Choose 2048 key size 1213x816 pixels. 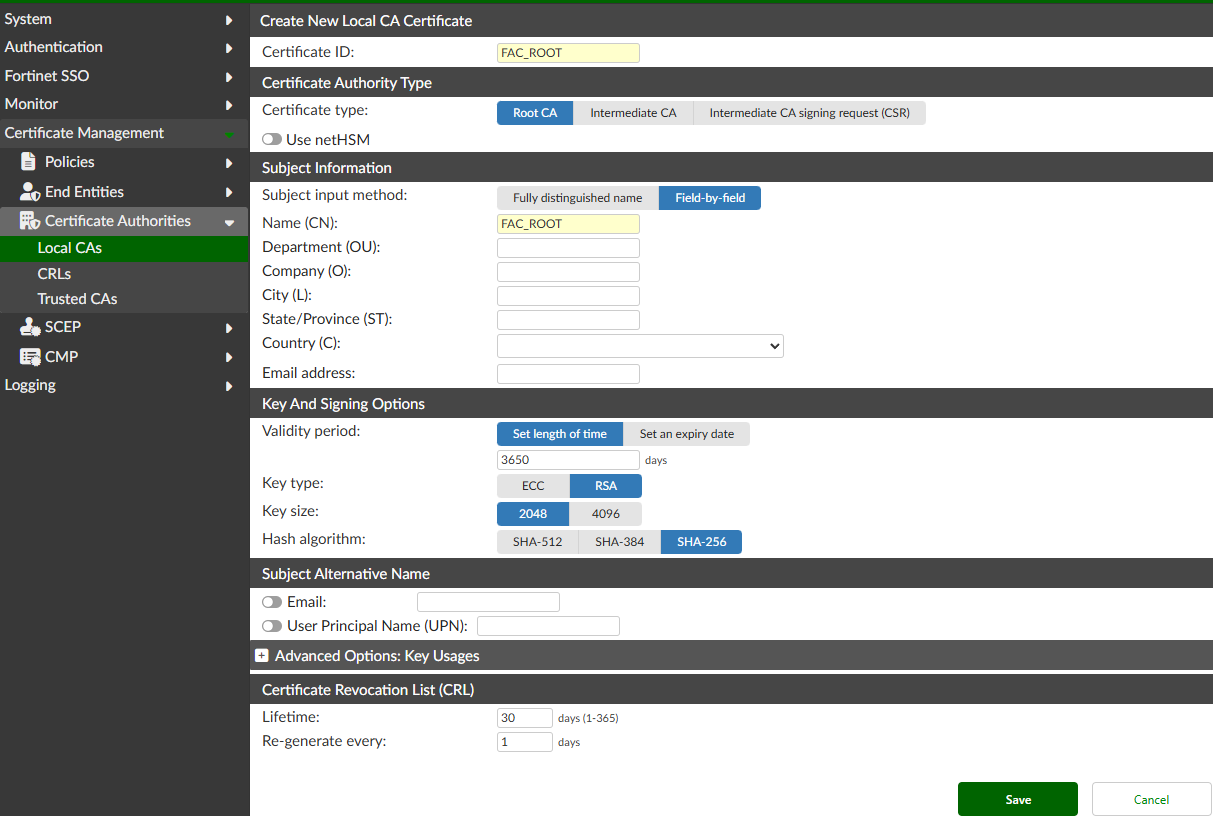pos(533,514)
